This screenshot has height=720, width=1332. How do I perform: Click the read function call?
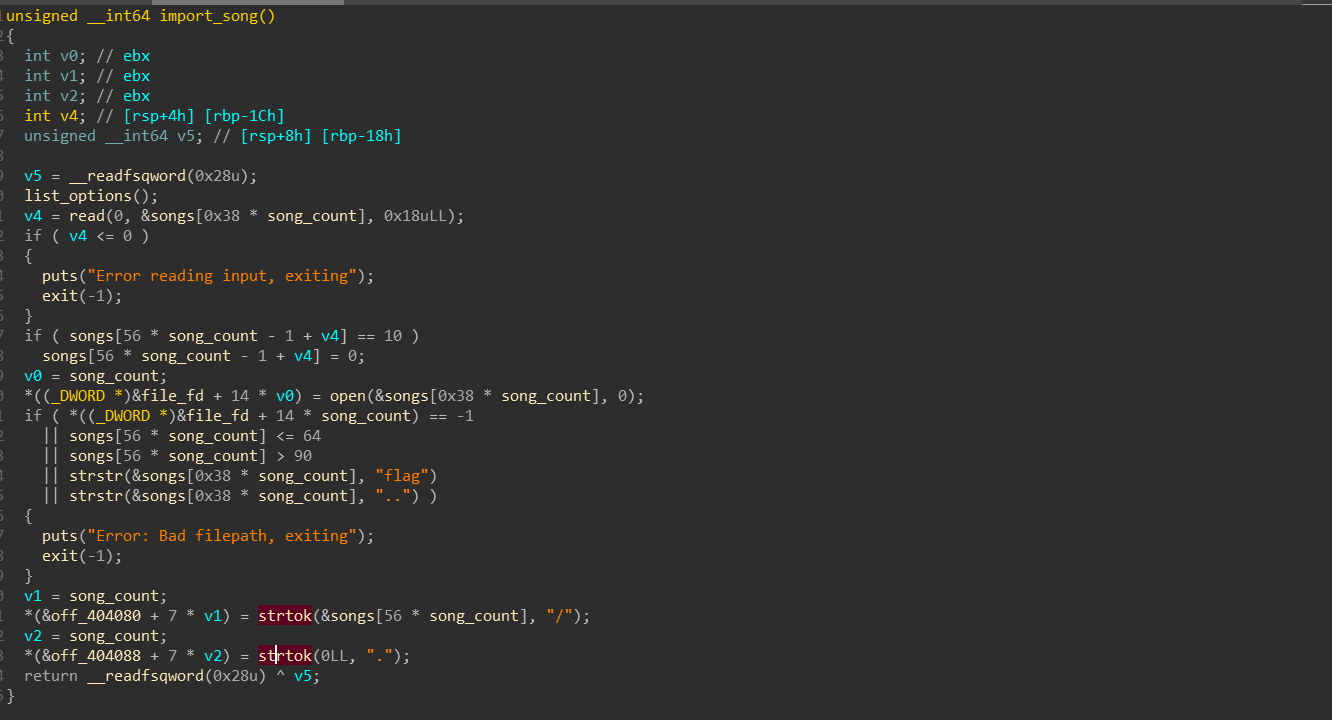[x=87, y=216]
